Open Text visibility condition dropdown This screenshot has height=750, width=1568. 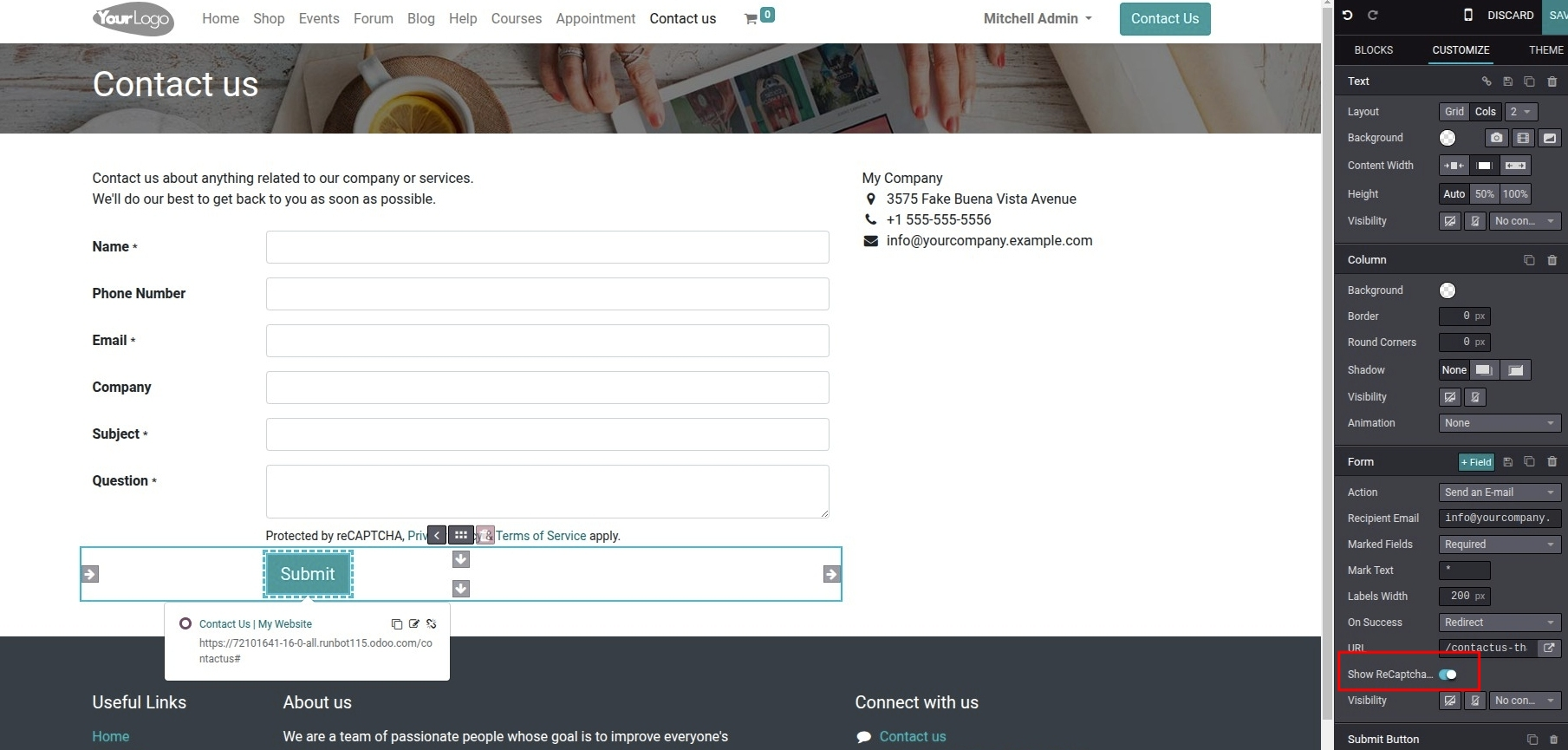pyautogui.click(x=1526, y=221)
